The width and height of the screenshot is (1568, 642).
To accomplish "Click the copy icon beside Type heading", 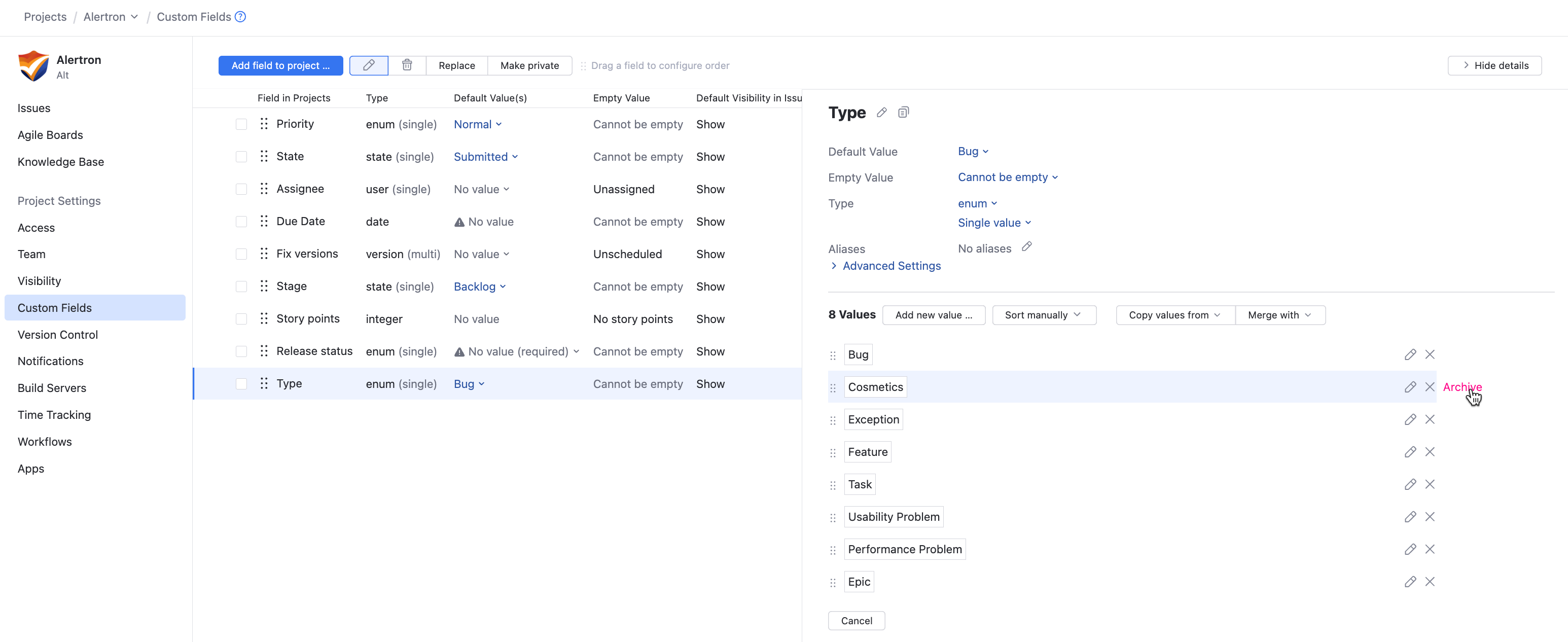I will (x=903, y=113).
